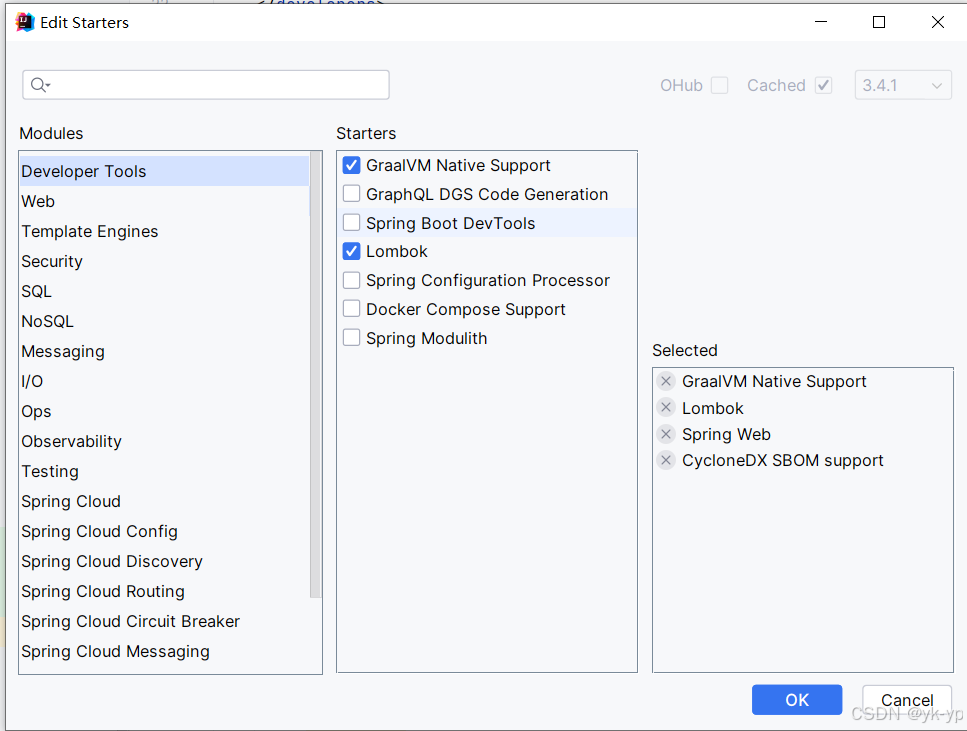Select the Developer Tools module
The image size is (967, 731).
[164, 171]
